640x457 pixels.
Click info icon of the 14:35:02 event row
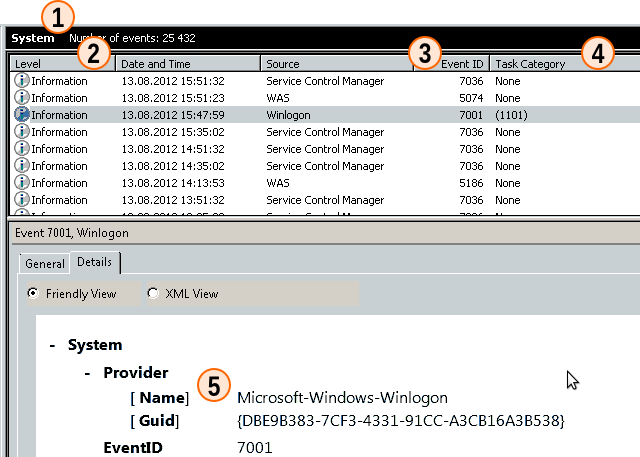22,166
